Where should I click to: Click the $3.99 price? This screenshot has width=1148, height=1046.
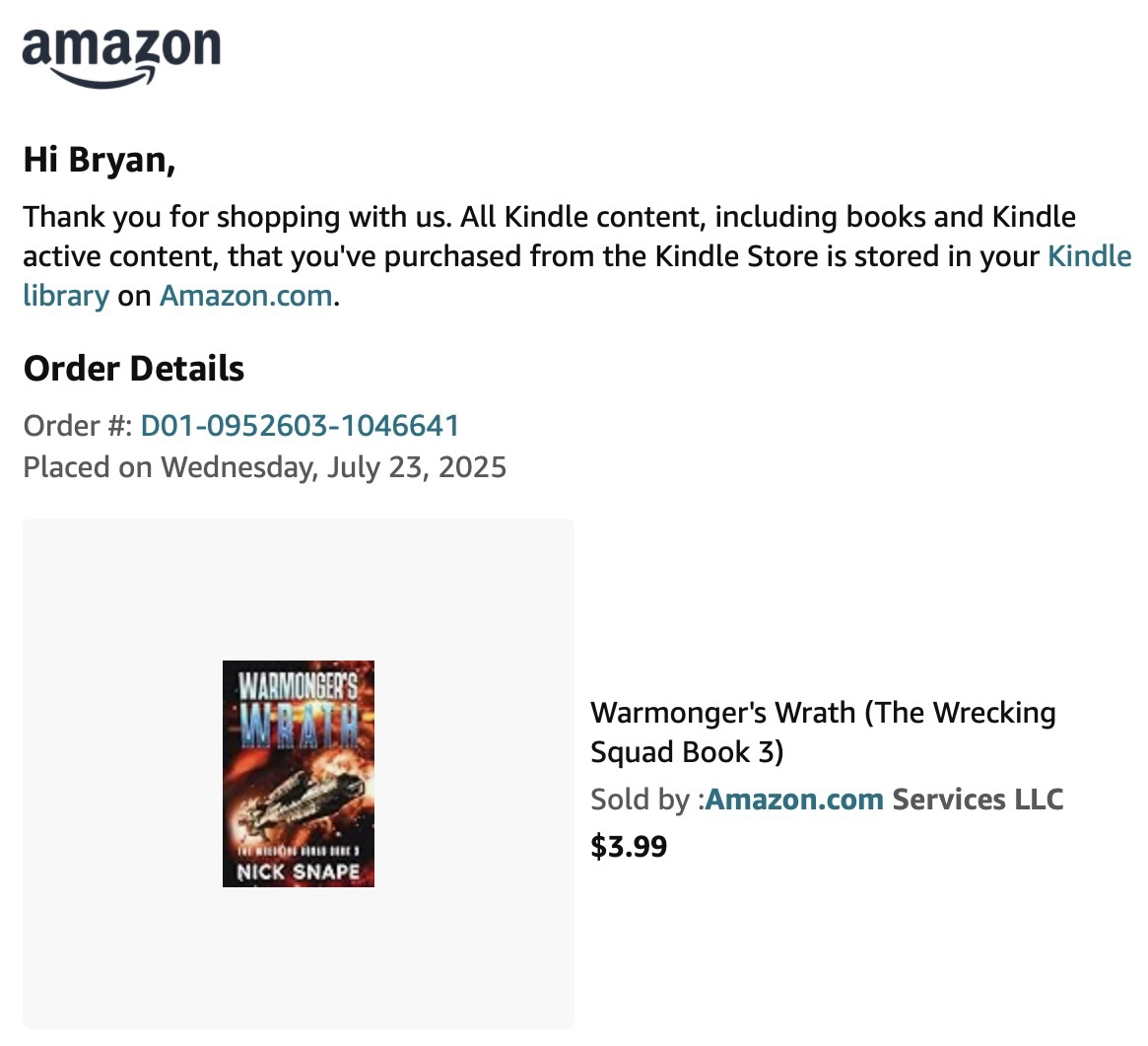pyautogui.click(x=628, y=846)
